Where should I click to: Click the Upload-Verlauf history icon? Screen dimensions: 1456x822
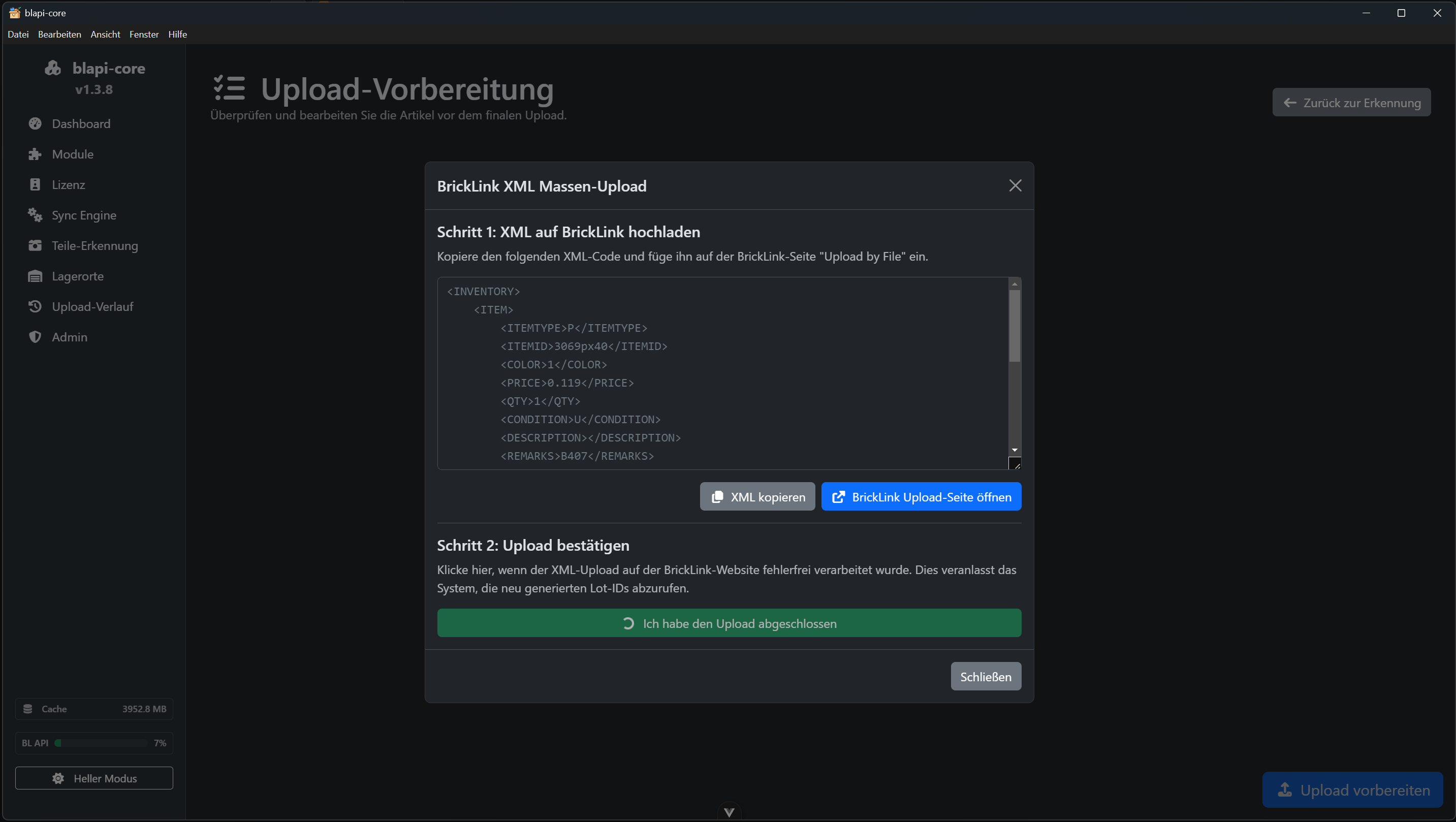pos(35,306)
